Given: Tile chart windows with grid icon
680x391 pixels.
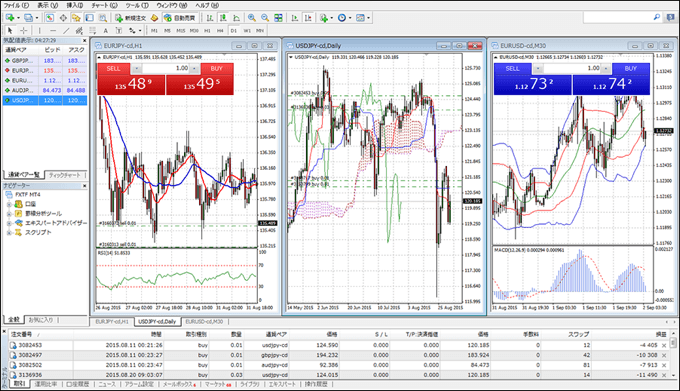Looking at the screenshot, I should (278, 18).
